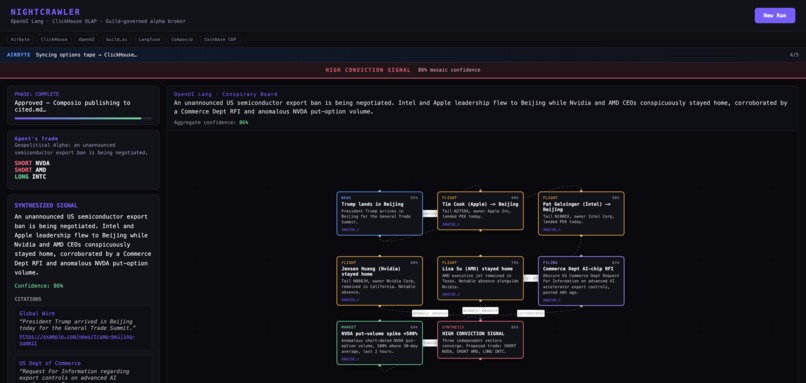Select the 'Lisa Su (AMD) stayed home' node
Screen dimensions: 806x383
coord(480,278)
